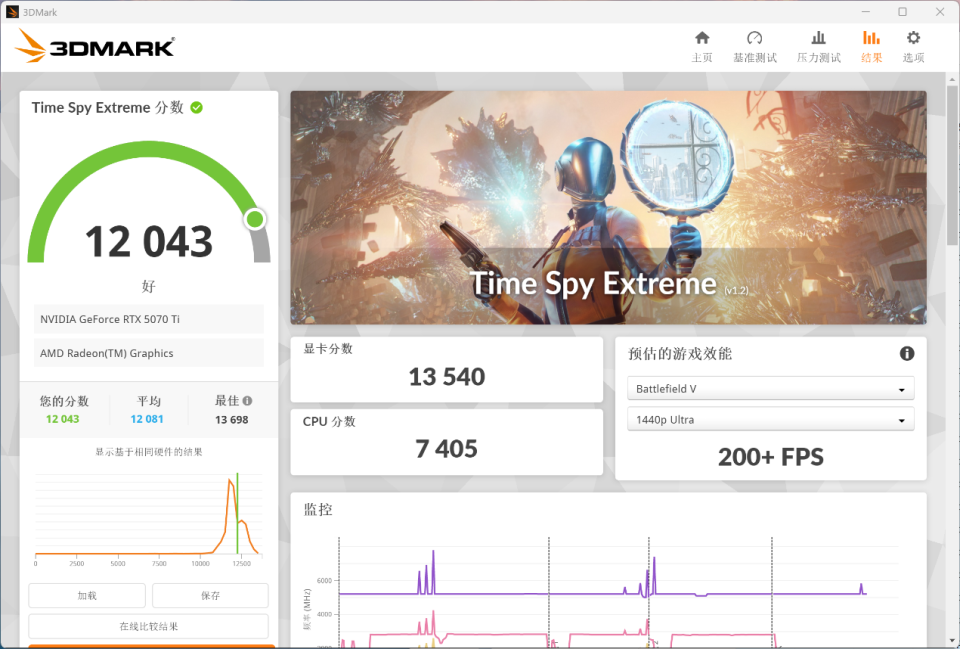Click the Time Spy Extreme banner image
Image resolution: width=960 pixels, height=649 pixels.
[x=608, y=208]
